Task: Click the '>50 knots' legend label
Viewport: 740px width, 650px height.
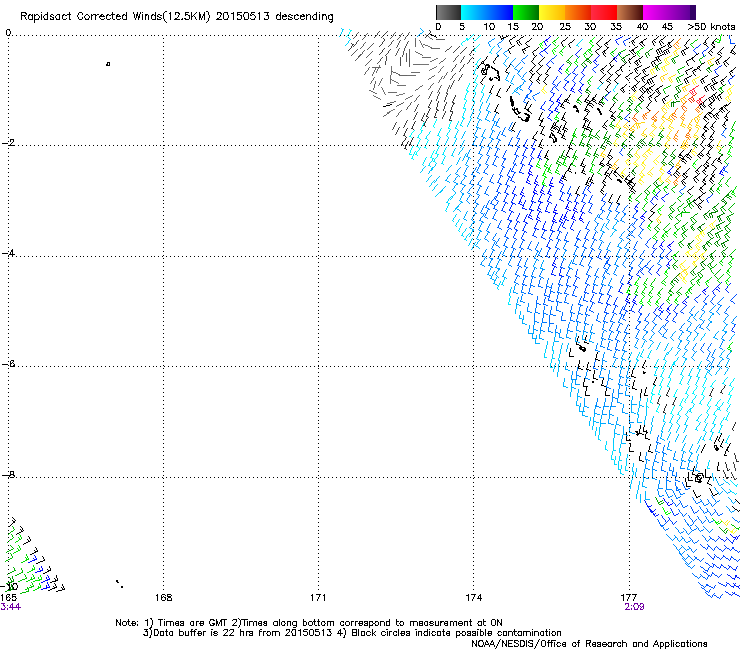Action: tap(711, 26)
